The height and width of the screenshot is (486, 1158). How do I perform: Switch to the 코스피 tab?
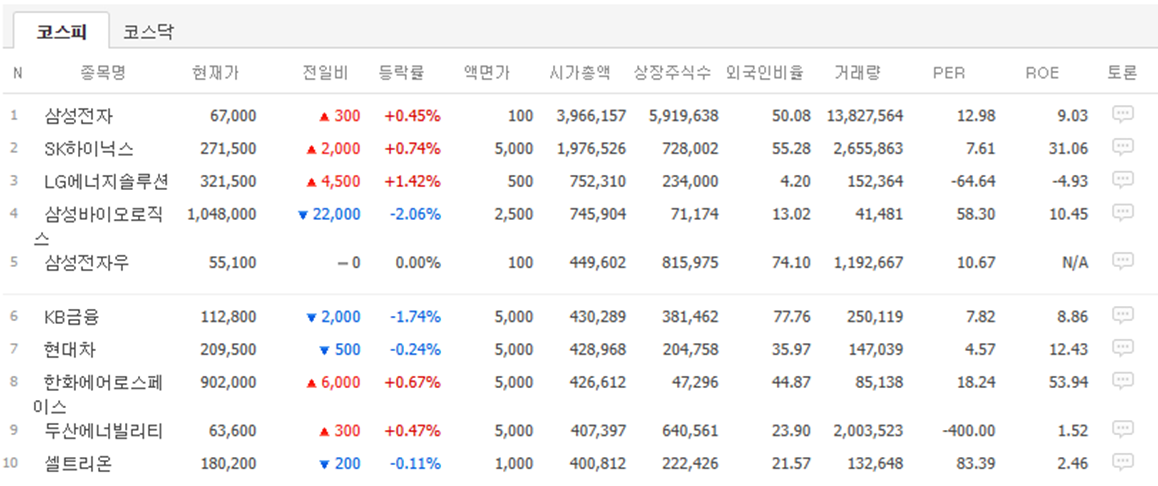click(61, 32)
